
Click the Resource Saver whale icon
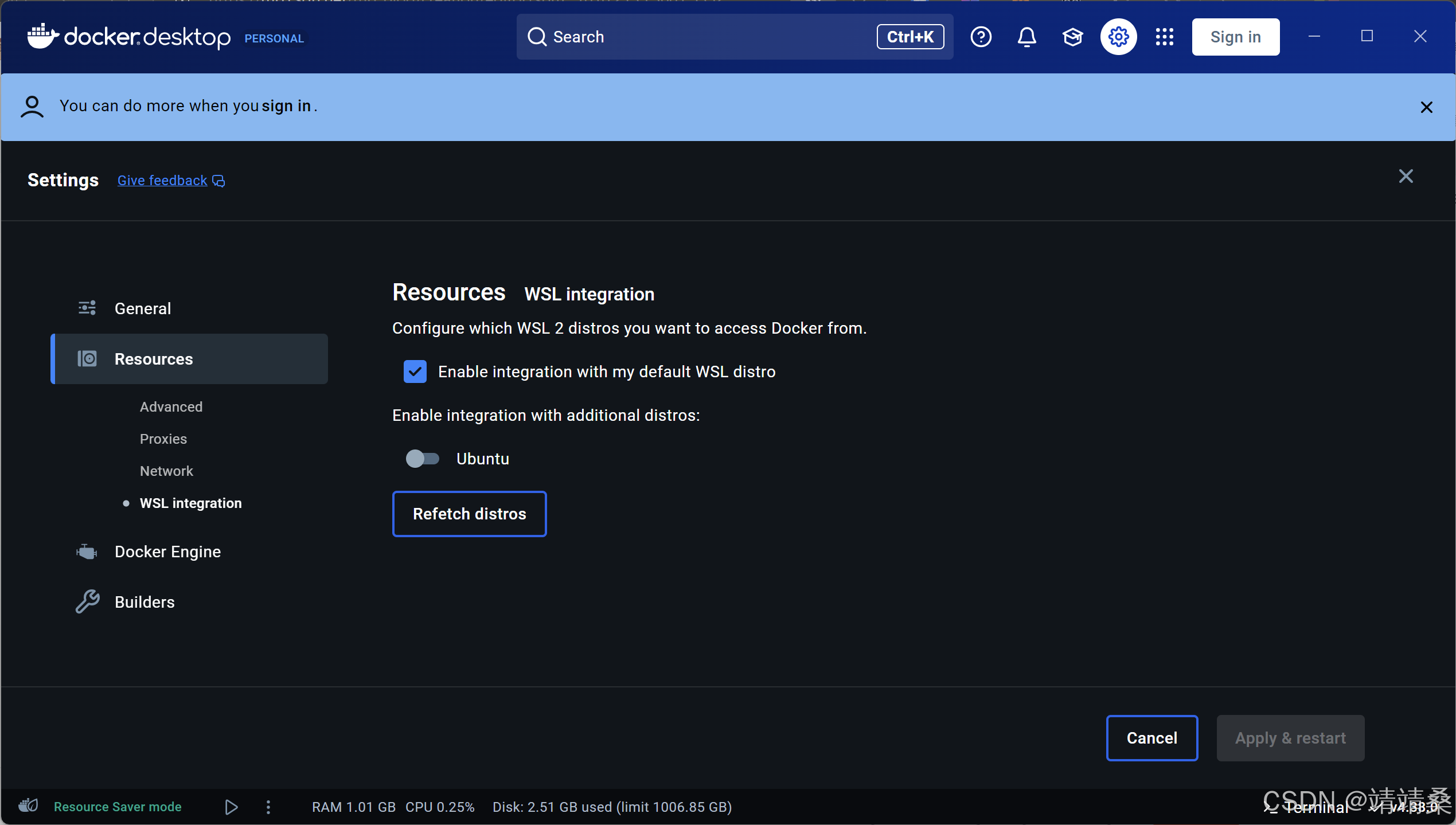tap(28, 806)
